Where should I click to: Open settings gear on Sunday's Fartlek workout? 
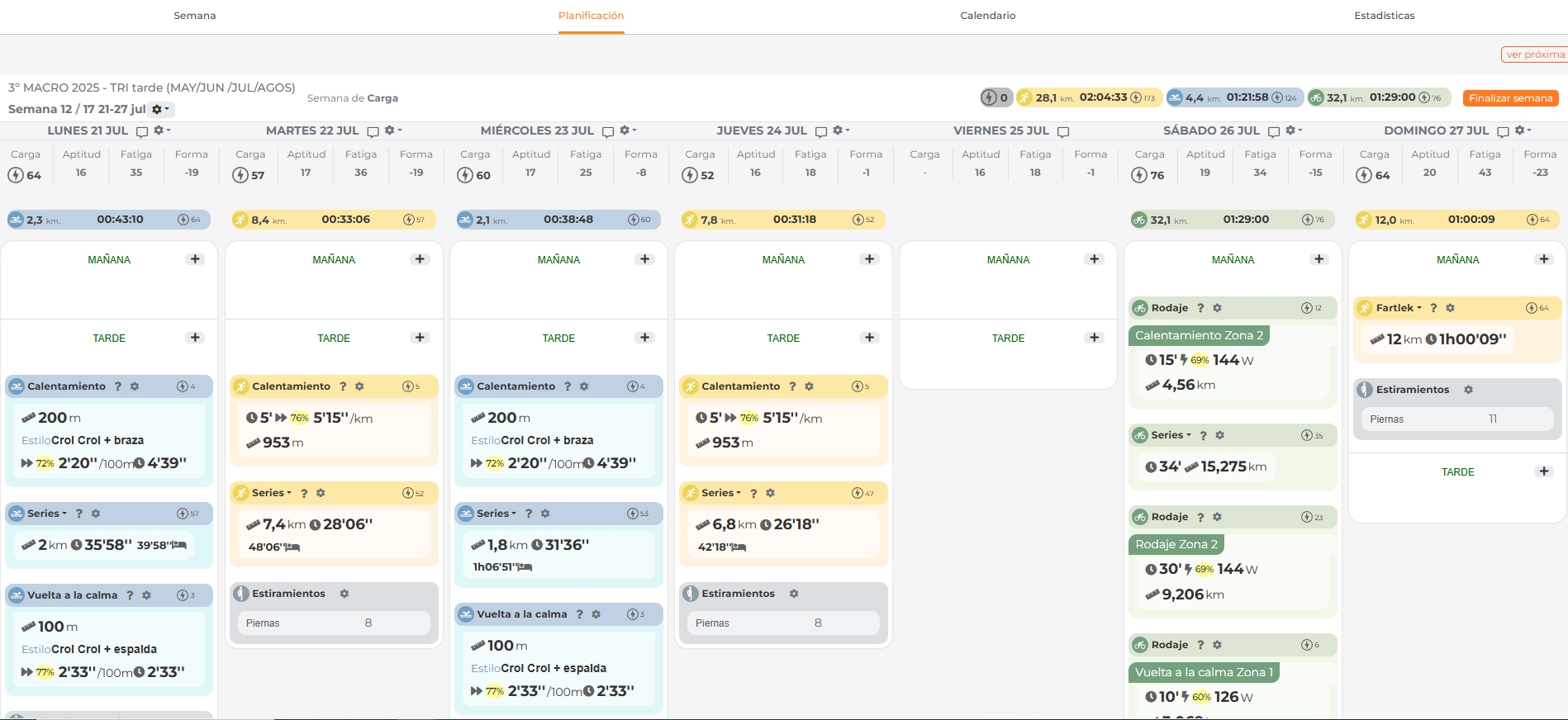pos(1450,308)
